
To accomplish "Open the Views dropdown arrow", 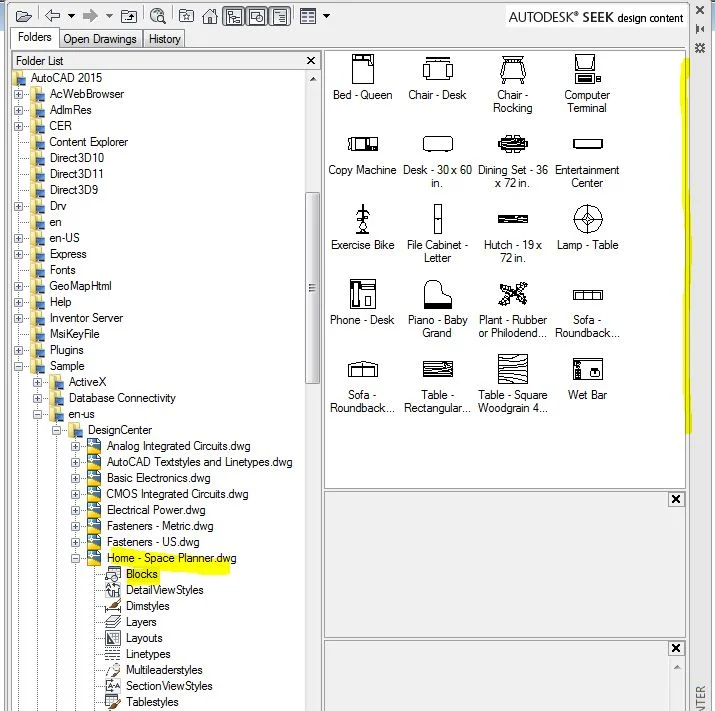I will [x=326, y=16].
